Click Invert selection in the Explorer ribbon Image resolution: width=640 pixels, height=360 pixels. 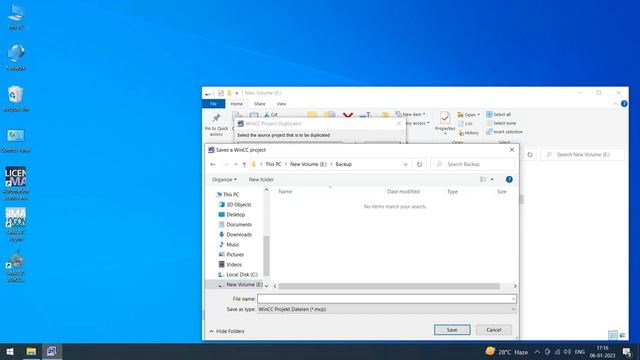coord(504,132)
